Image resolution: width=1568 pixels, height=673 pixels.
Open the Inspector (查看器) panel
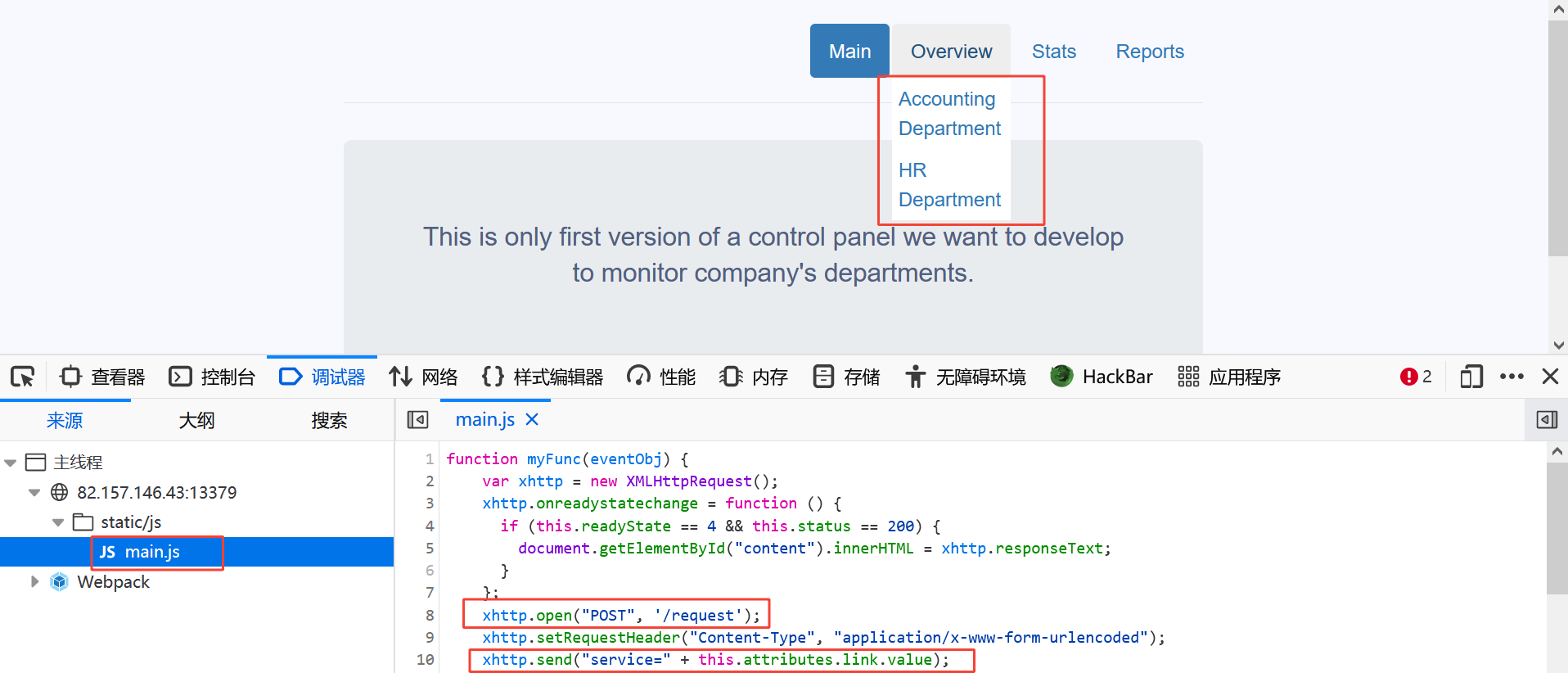(x=103, y=377)
